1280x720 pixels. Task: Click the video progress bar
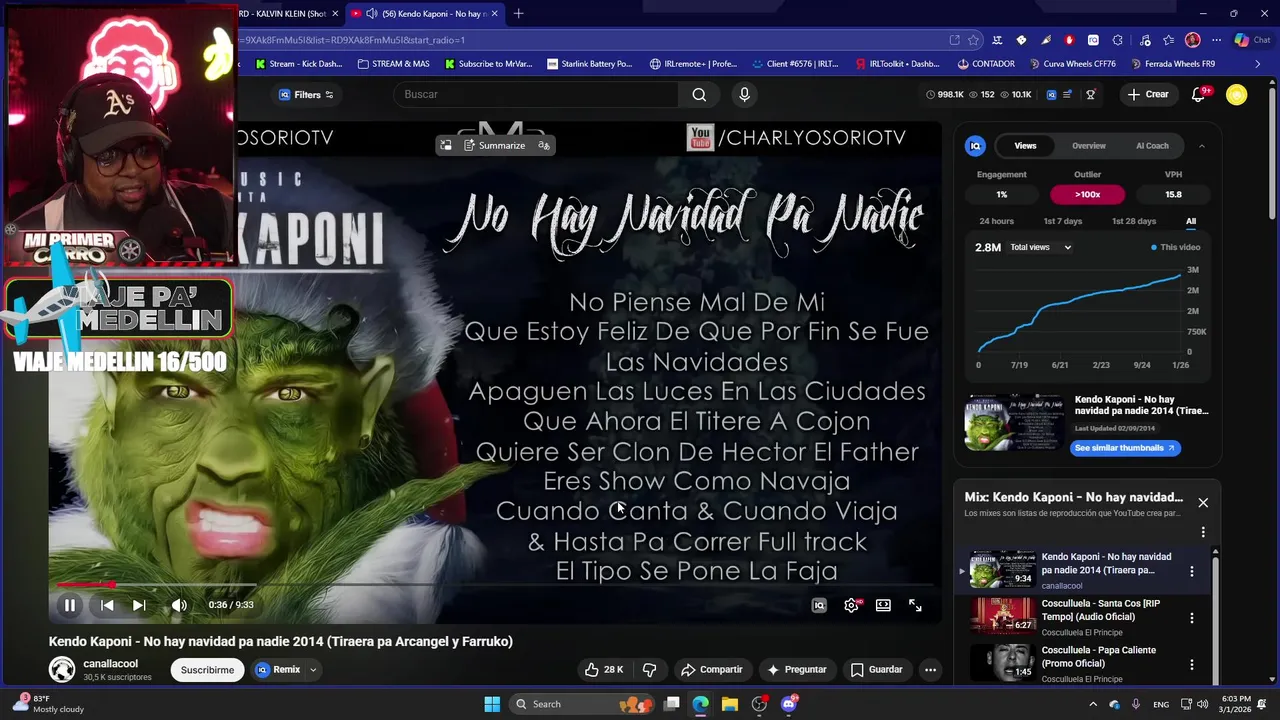pos(495,584)
